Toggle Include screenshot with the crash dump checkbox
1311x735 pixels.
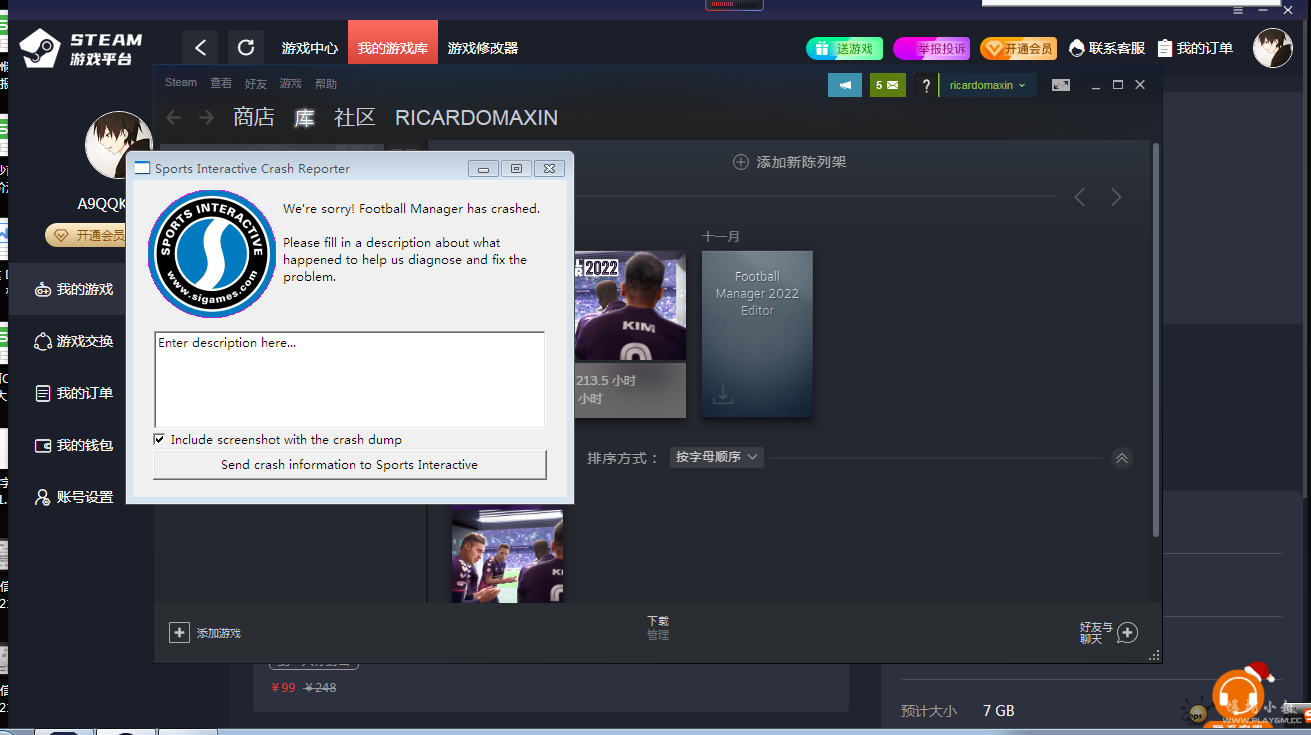tap(159, 439)
